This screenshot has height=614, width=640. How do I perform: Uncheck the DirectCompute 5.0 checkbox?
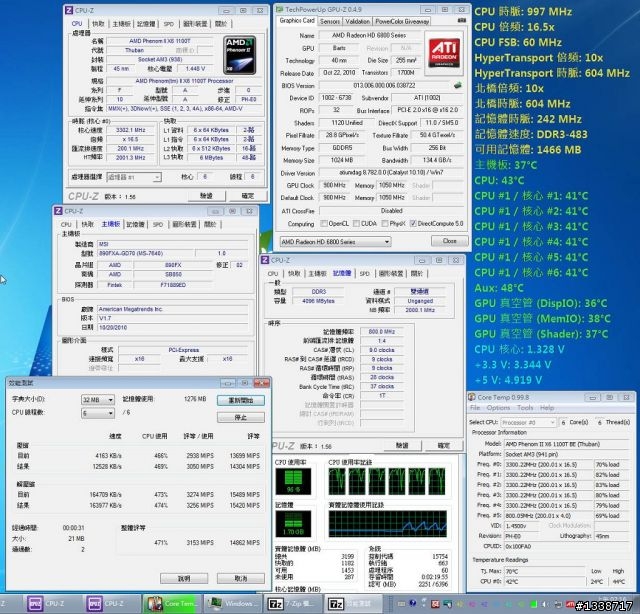click(x=413, y=223)
